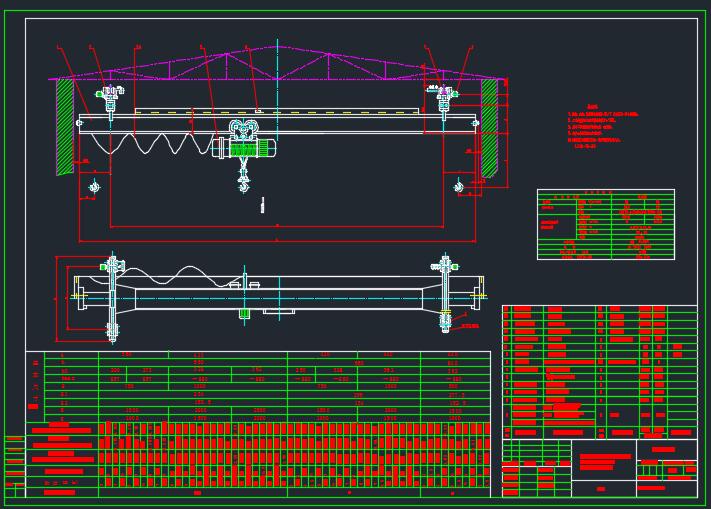This screenshot has height=509, width=711.
Task: Select the overall span dimension line in the elevation
Action: [277, 241]
